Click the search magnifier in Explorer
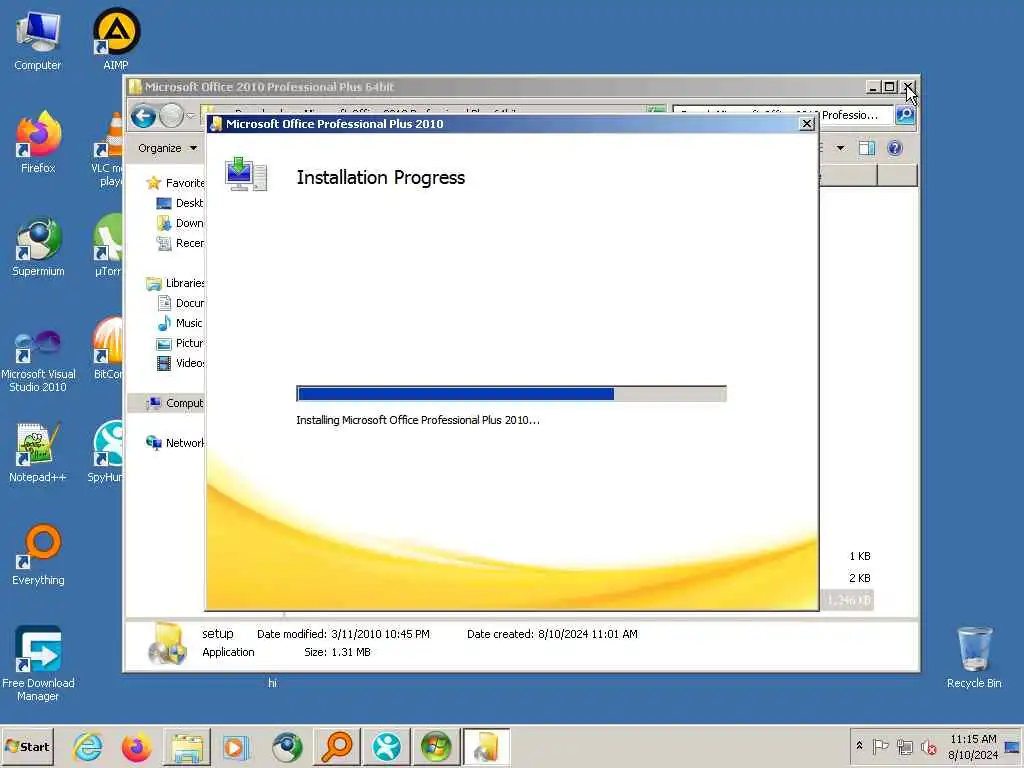Viewport: 1024px width, 768px height. click(904, 115)
